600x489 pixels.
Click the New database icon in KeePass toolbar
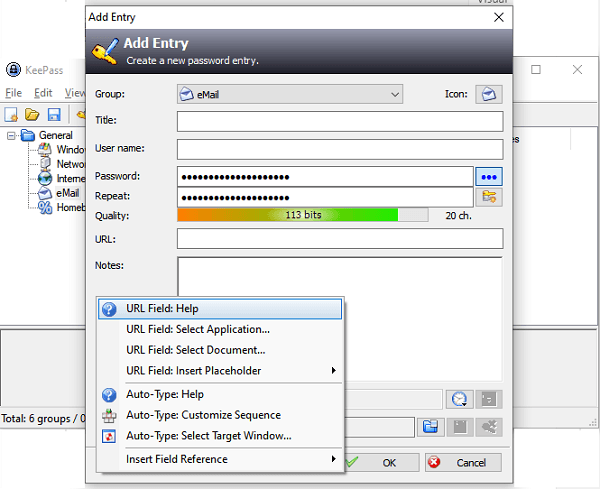(11, 114)
